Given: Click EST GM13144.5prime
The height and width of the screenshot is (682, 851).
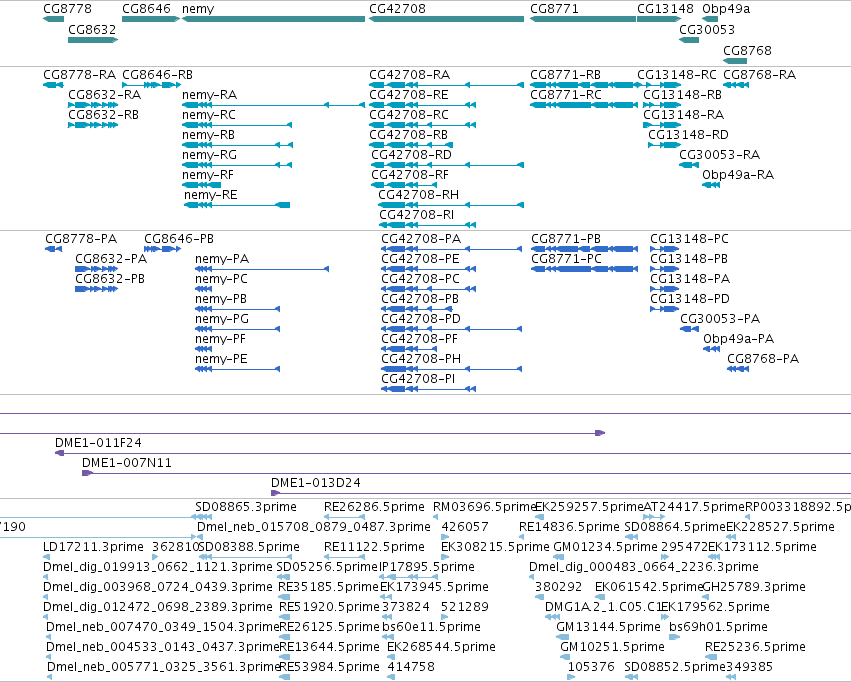Looking at the screenshot, I should [608, 627].
